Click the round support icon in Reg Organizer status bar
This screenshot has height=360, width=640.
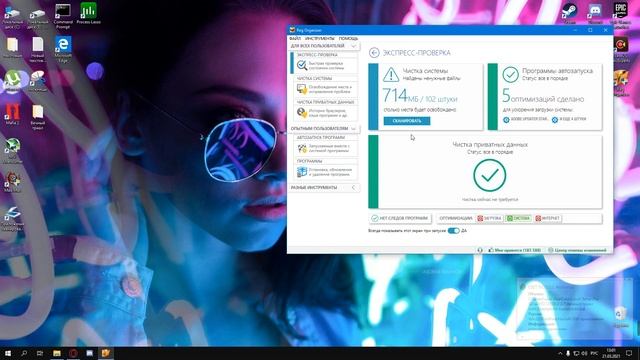[x=480, y=250]
